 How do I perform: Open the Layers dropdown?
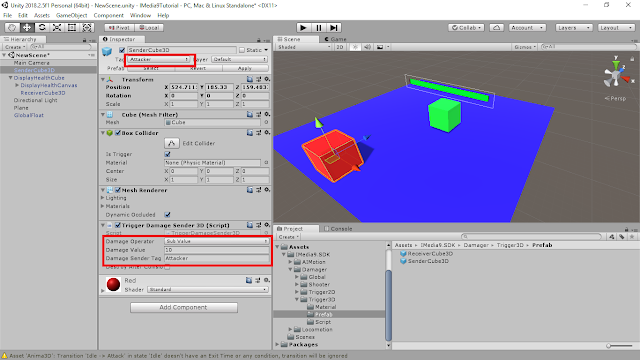click(x=573, y=27)
